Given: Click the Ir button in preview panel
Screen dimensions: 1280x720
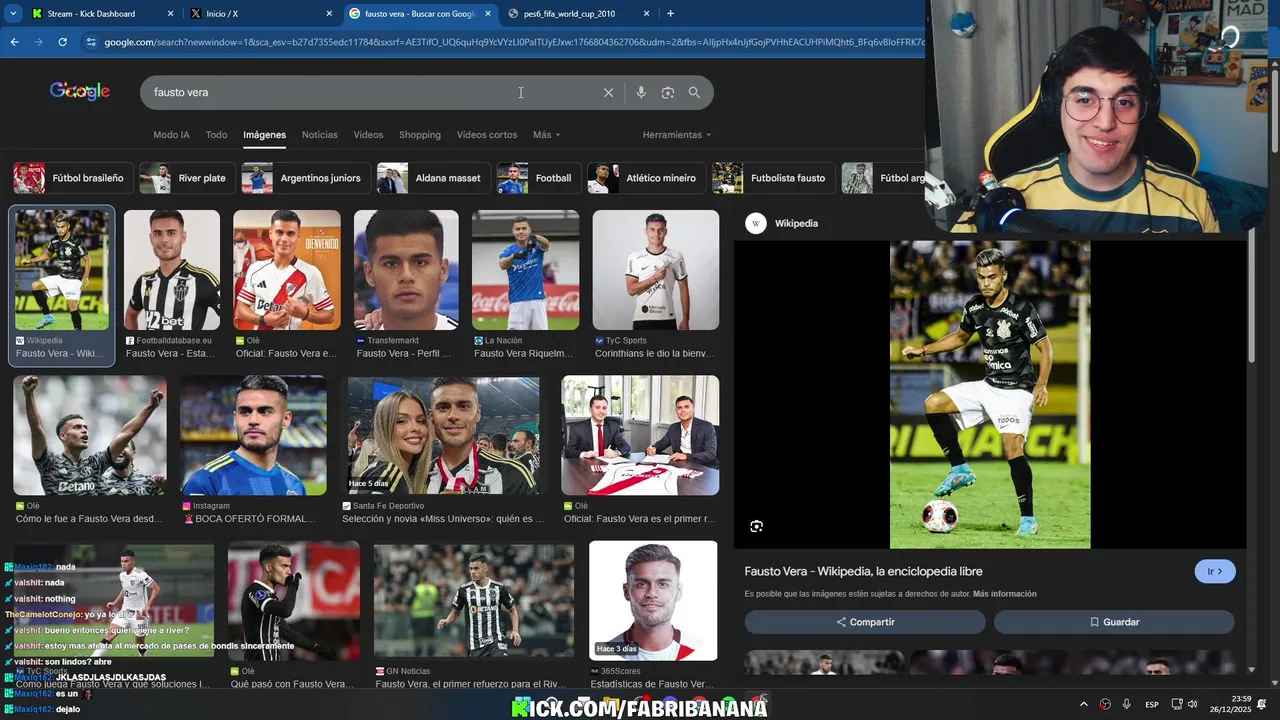Looking at the screenshot, I should [1215, 571].
